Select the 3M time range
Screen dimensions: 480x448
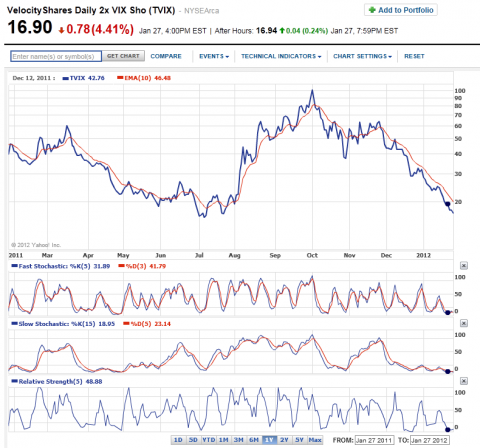(x=239, y=440)
